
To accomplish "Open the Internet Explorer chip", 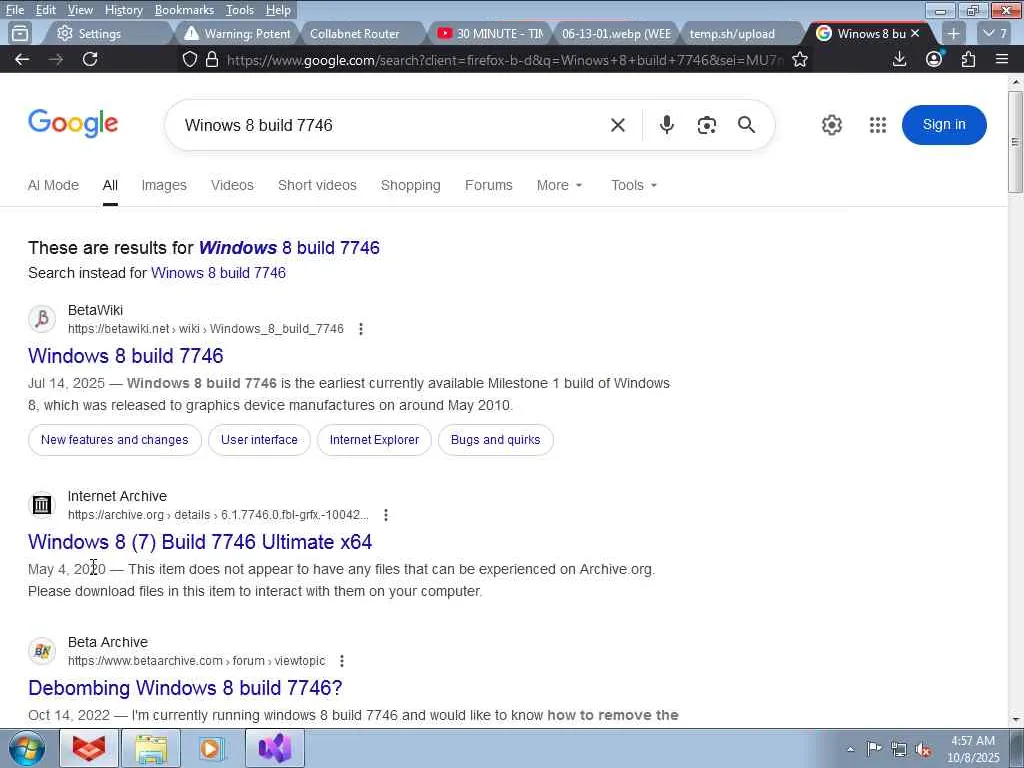I will pos(374,440).
